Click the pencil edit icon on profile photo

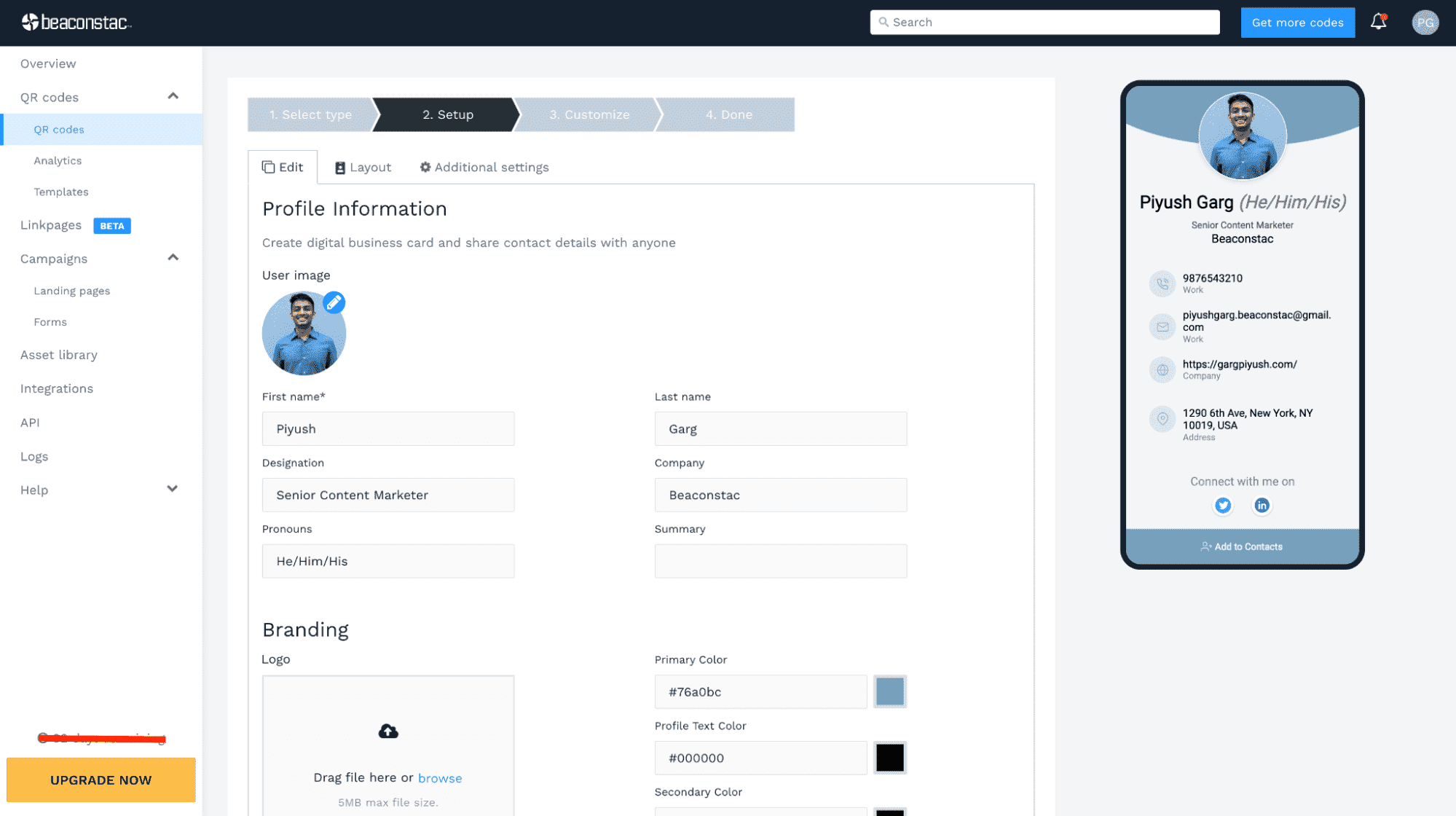click(333, 302)
